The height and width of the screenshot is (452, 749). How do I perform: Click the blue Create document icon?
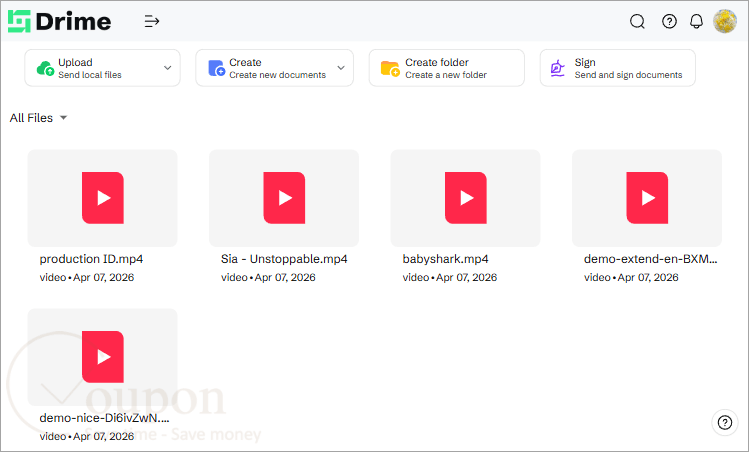[216, 68]
